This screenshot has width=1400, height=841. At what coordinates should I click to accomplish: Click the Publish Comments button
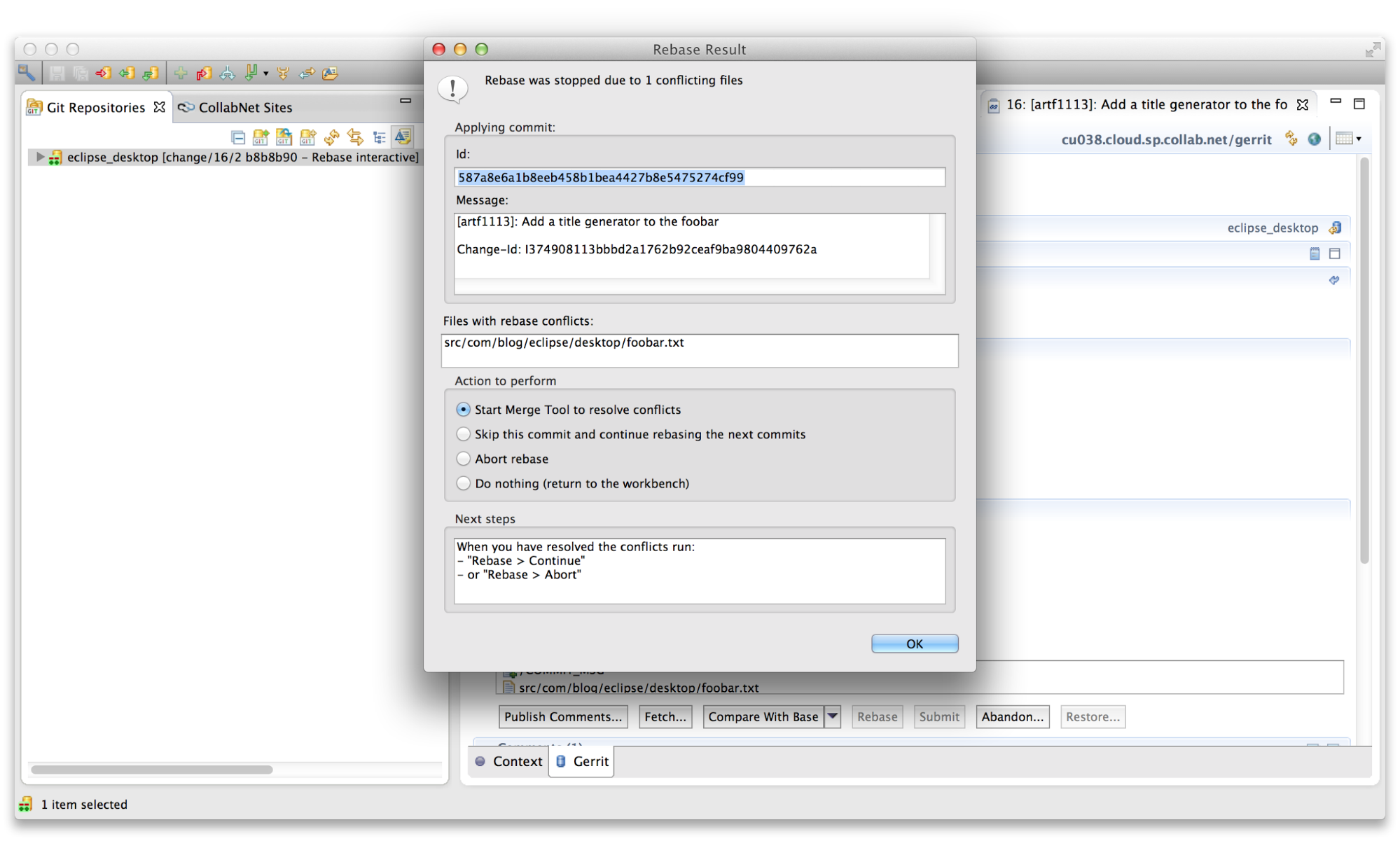(x=562, y=716)
